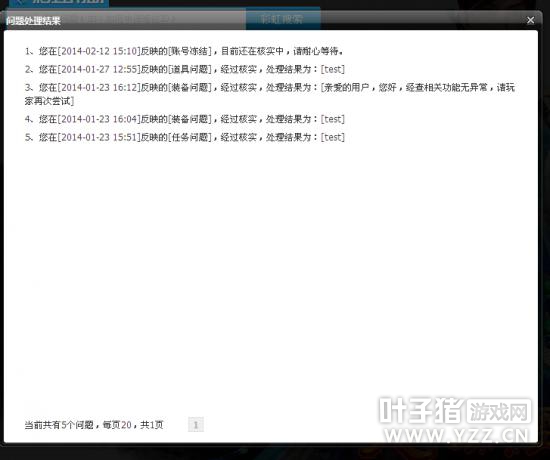
Task: Click the 请耐心等待 status in item 1
Action: click(x=318, y=51)
